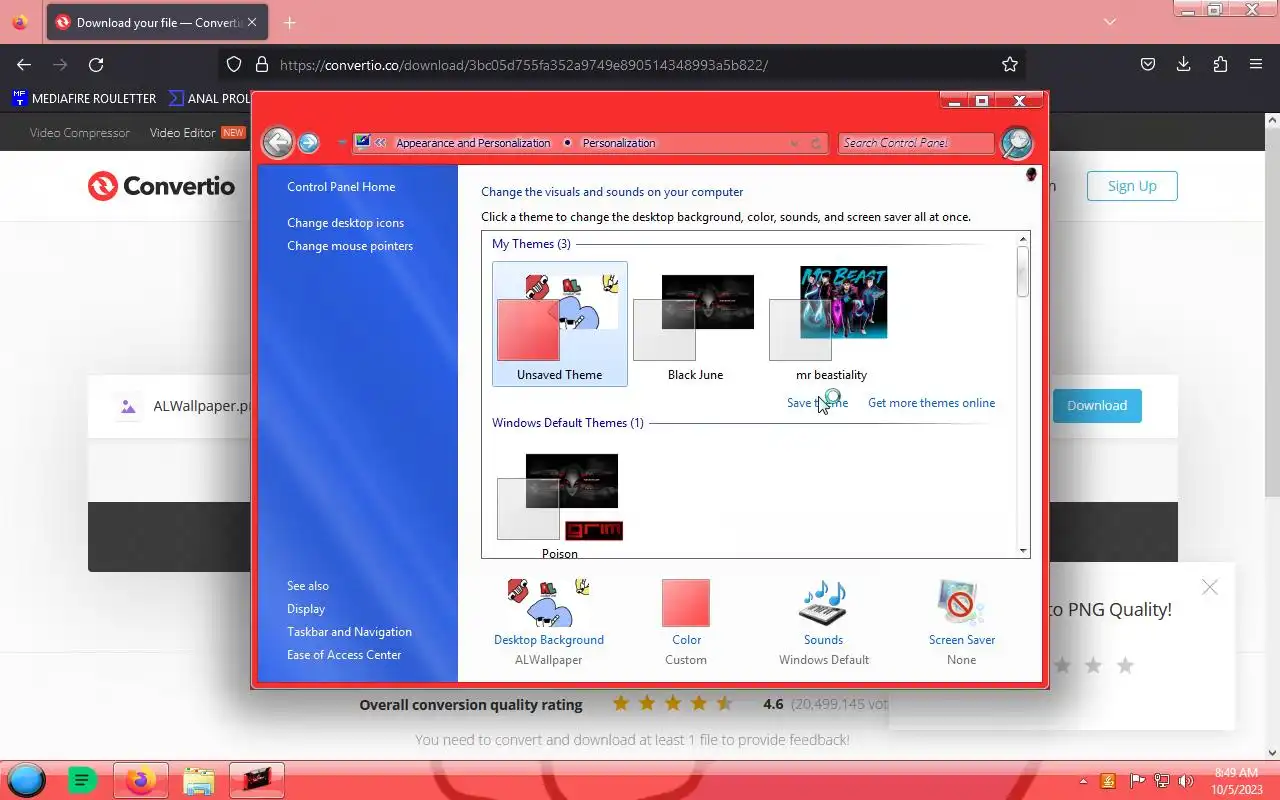Click the Firefox back arrow

click(x=24, y=65)
